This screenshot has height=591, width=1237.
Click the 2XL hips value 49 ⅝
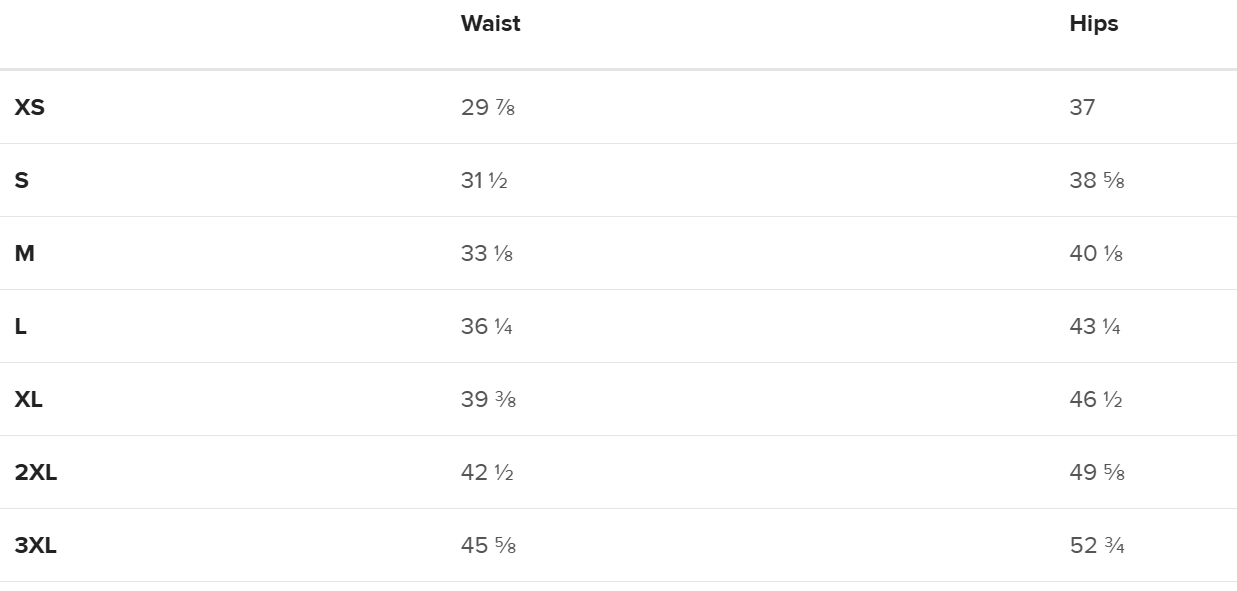coord(1097,472)
